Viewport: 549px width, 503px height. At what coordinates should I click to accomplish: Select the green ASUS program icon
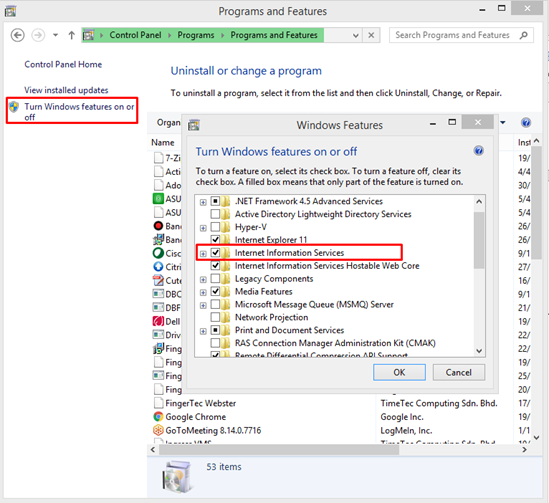[158, 198]
